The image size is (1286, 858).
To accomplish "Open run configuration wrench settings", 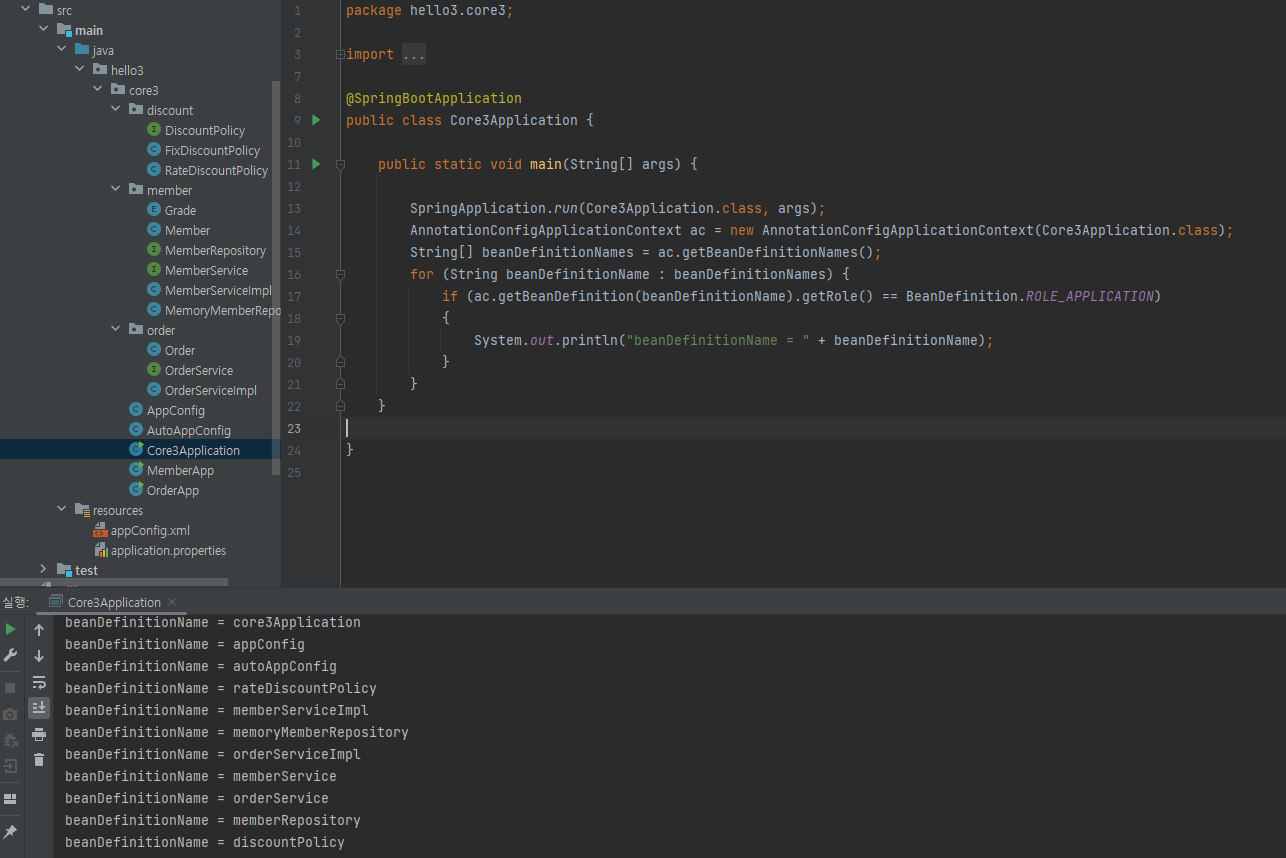I will click(10, 655).
